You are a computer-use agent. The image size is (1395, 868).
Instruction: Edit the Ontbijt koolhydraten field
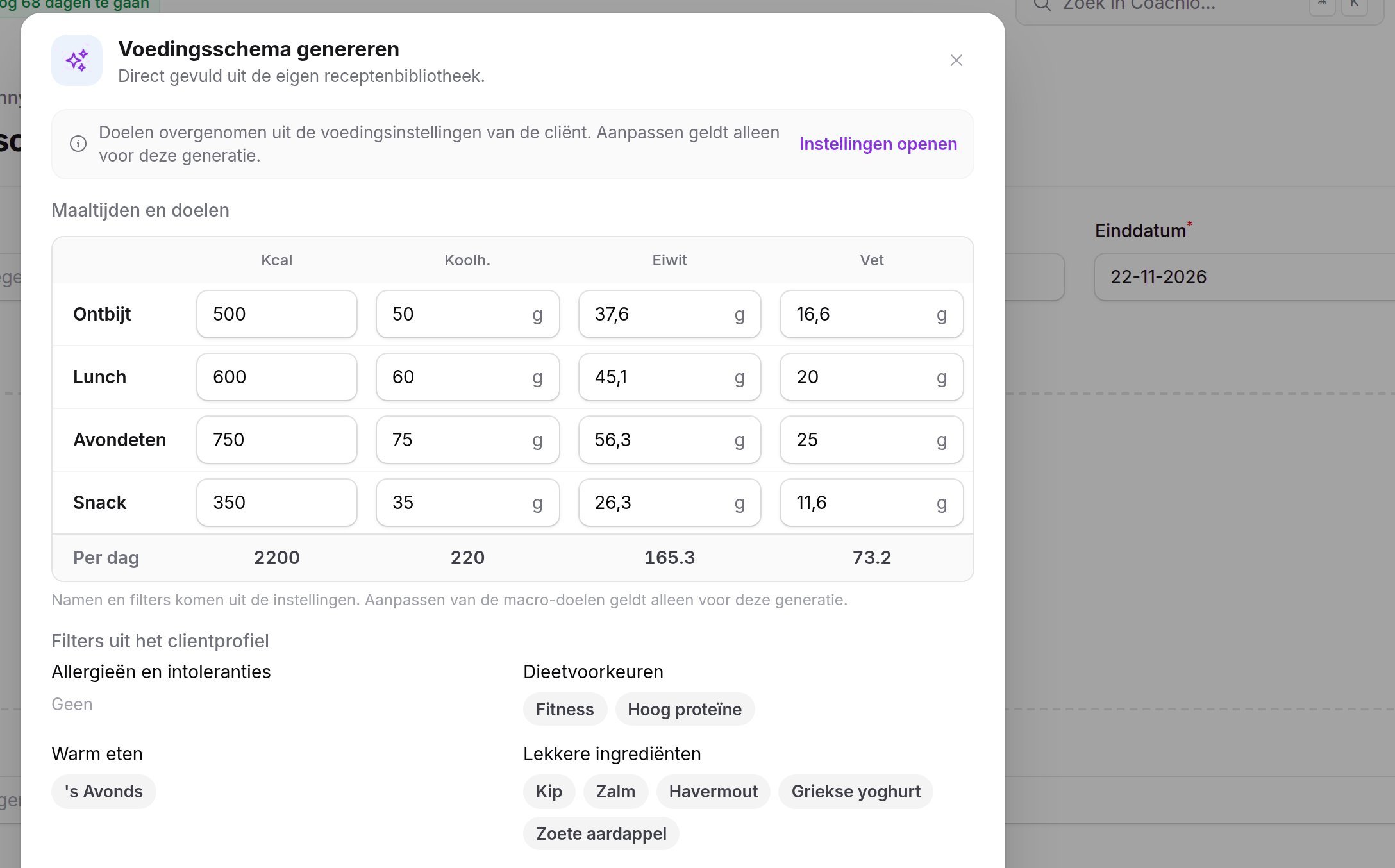coord(467,314)
